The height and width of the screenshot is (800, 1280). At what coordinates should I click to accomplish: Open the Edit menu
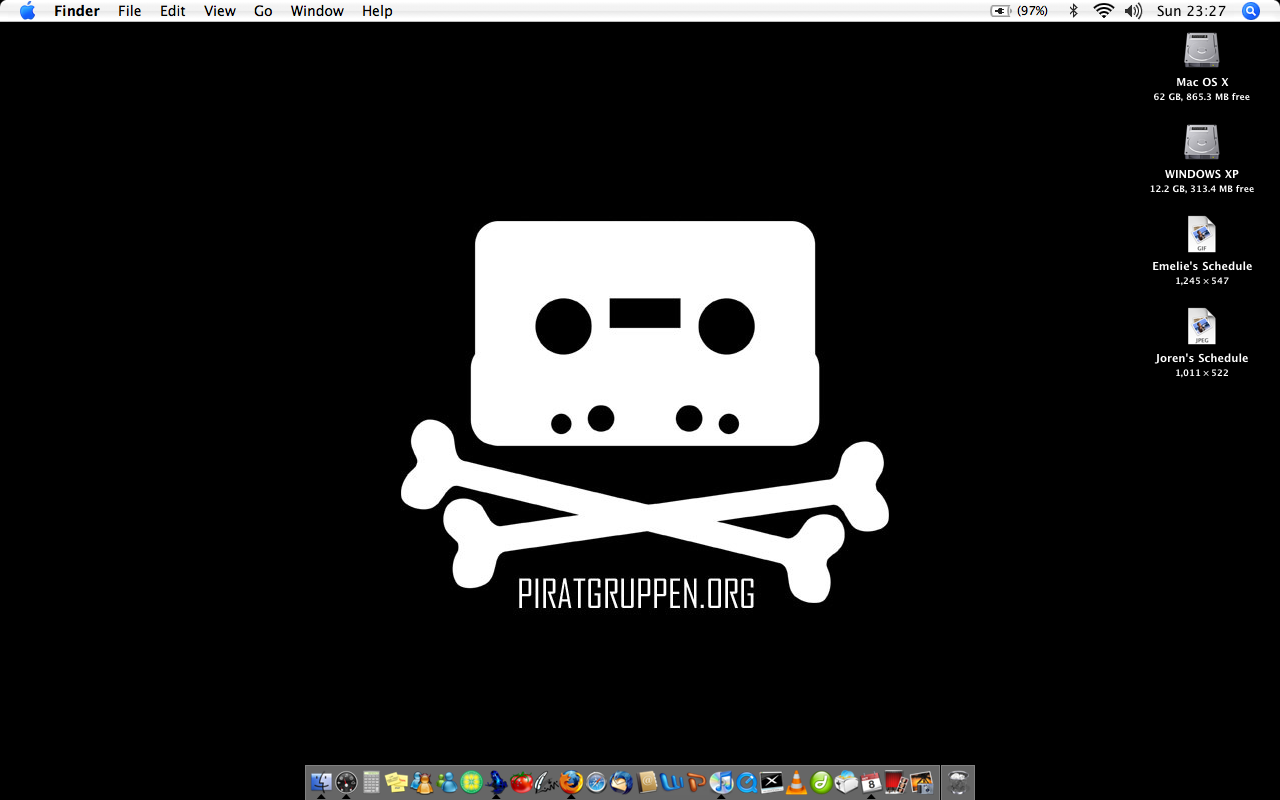tap(173, 11)
